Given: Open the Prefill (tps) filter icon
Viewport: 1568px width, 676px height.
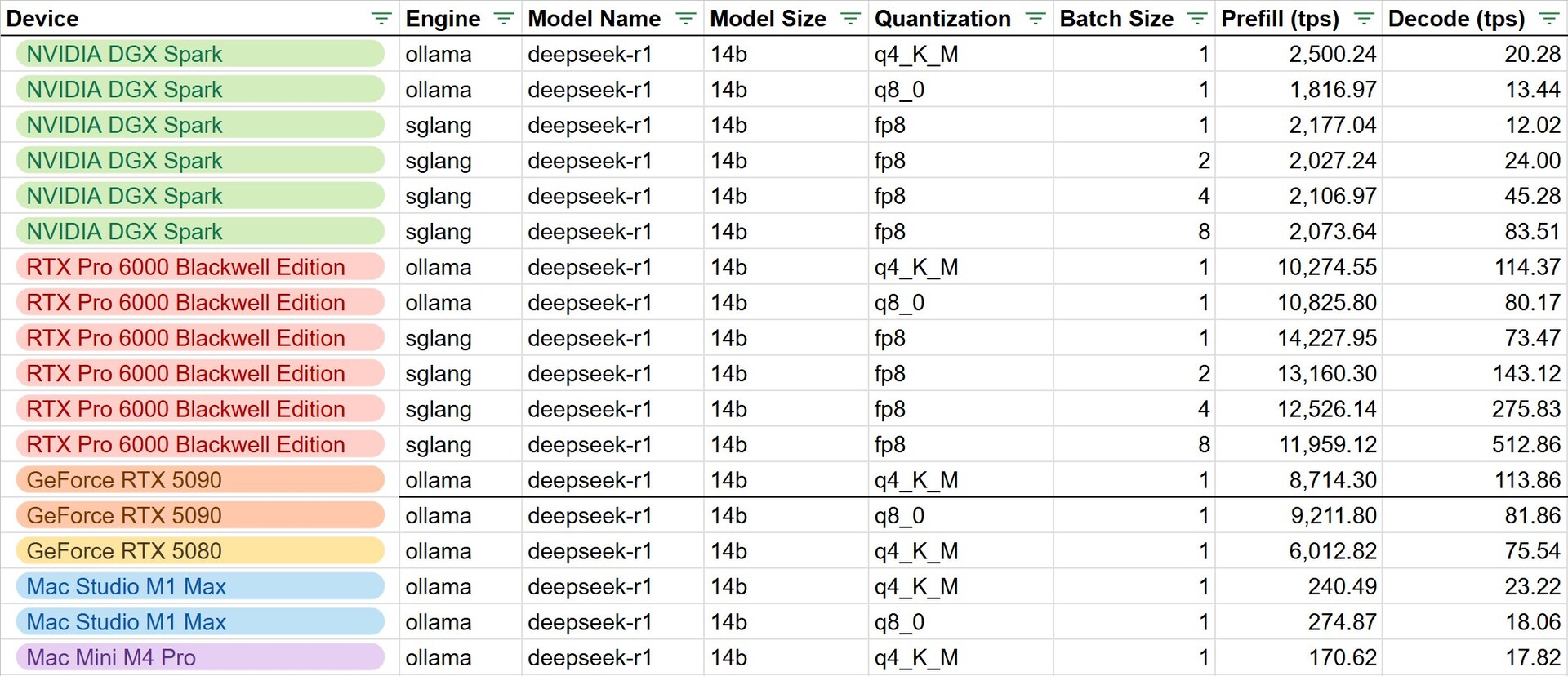Looking at the screenshot, I should point(1364,19).
